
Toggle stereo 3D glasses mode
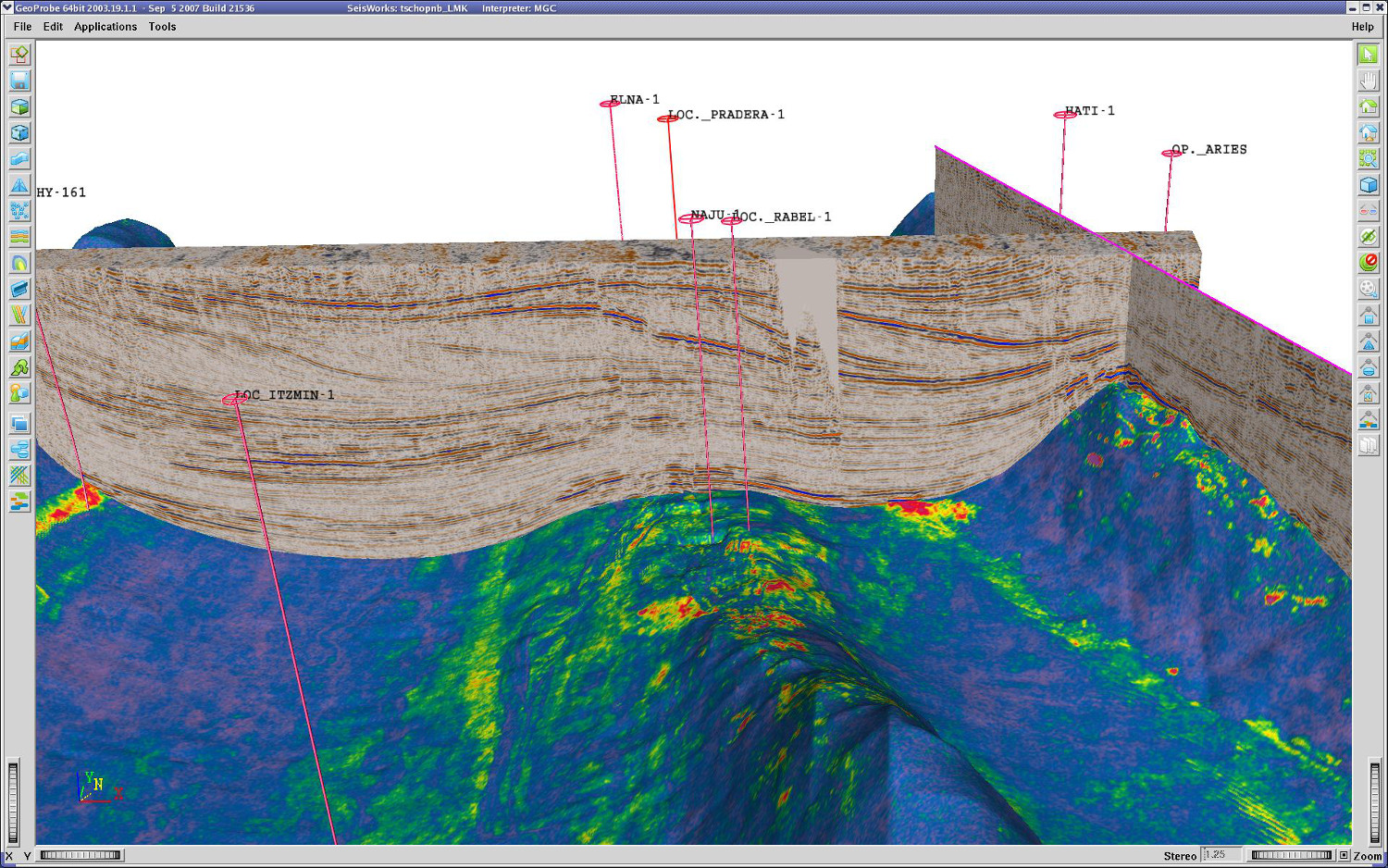pyautogui.click(x=1368, y=211)
